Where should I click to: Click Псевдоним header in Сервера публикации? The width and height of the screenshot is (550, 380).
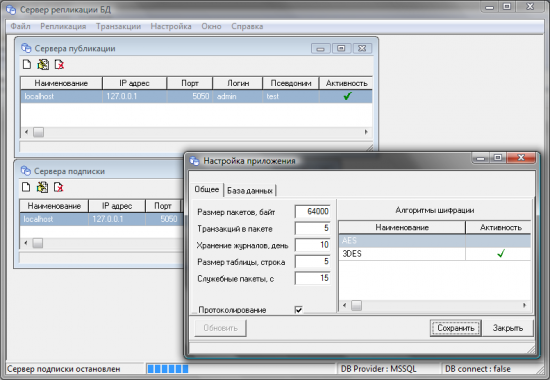[x=291, y=83]
